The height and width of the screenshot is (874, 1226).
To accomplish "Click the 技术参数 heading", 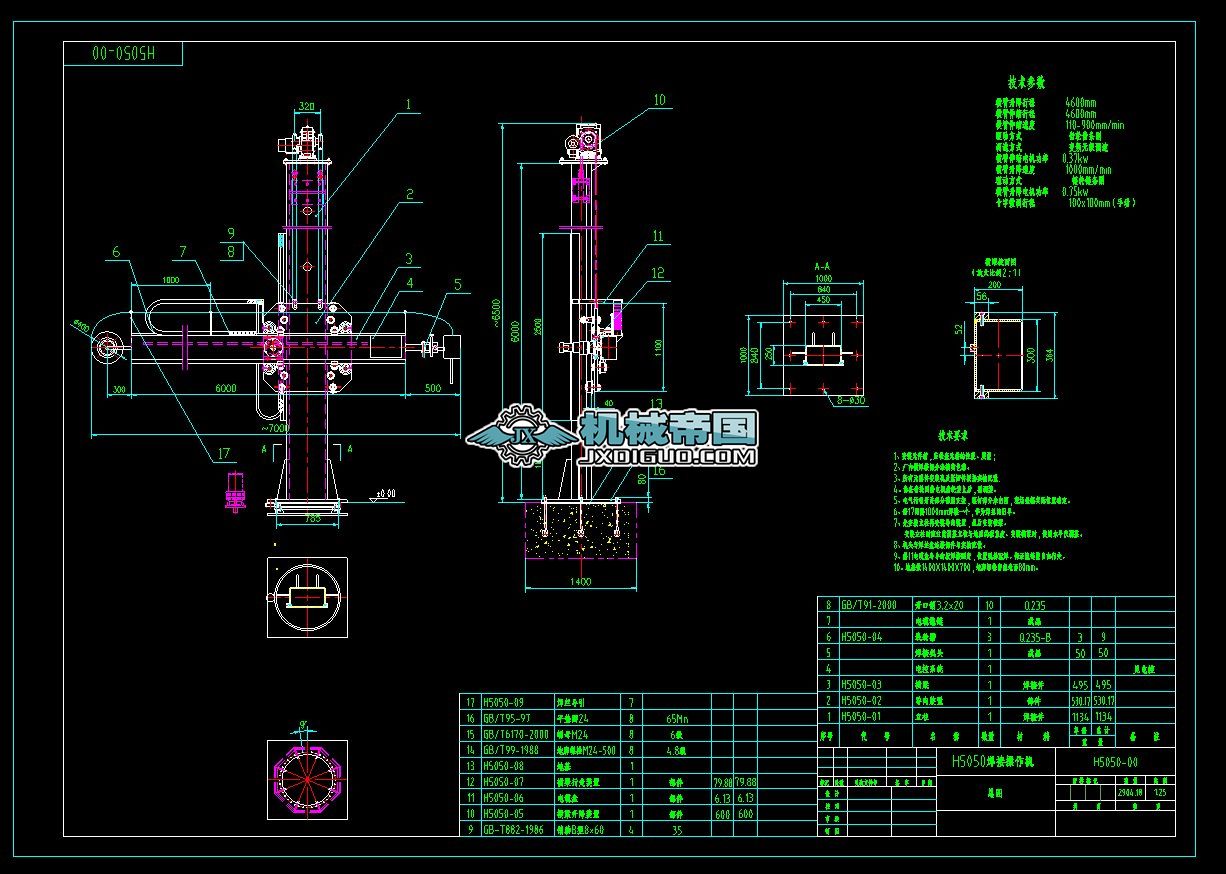I will [x=1025, y=82].
